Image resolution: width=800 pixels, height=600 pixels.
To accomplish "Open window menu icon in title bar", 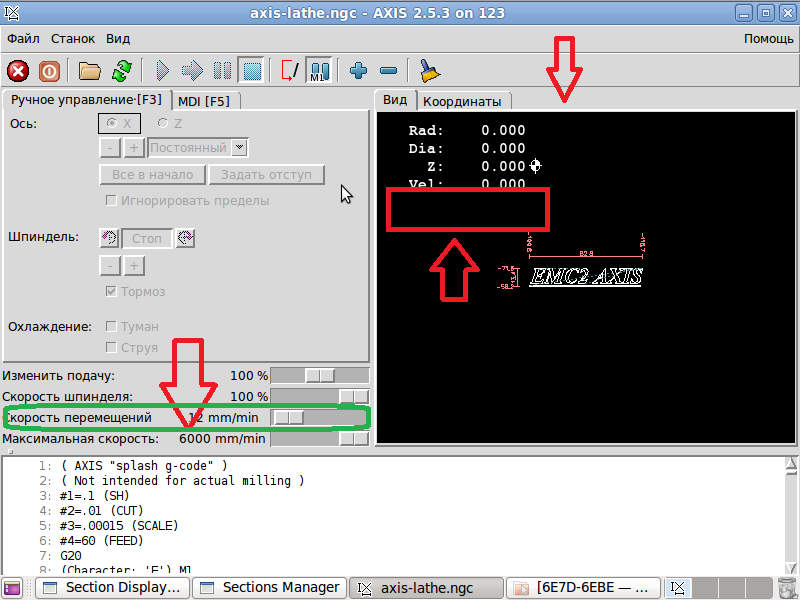I will [x=11, y=13].
